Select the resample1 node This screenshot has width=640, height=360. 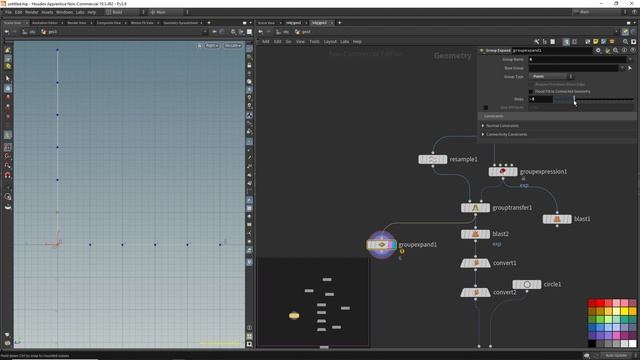click(x=433, y=159)
